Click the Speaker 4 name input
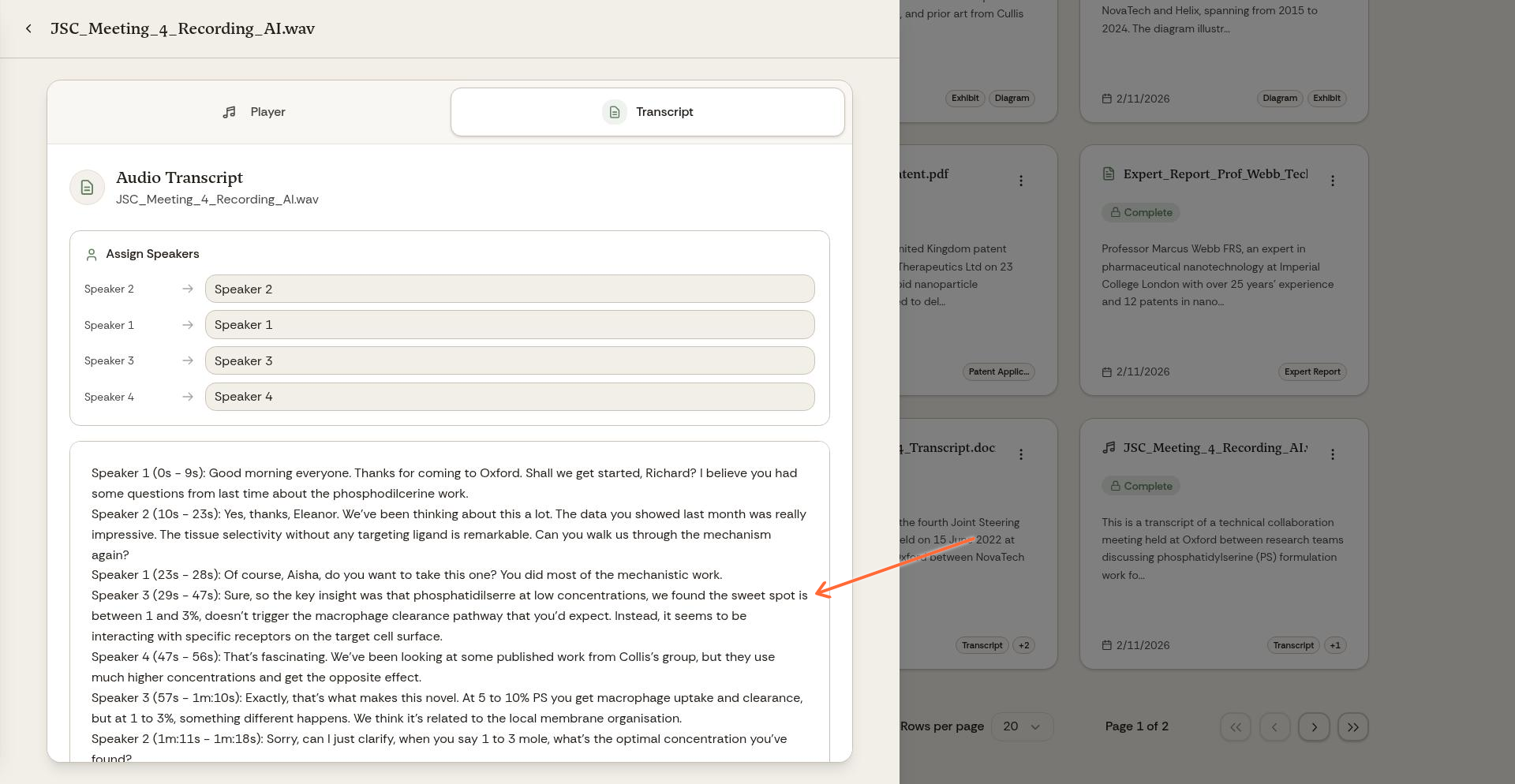 click(509, 397)
